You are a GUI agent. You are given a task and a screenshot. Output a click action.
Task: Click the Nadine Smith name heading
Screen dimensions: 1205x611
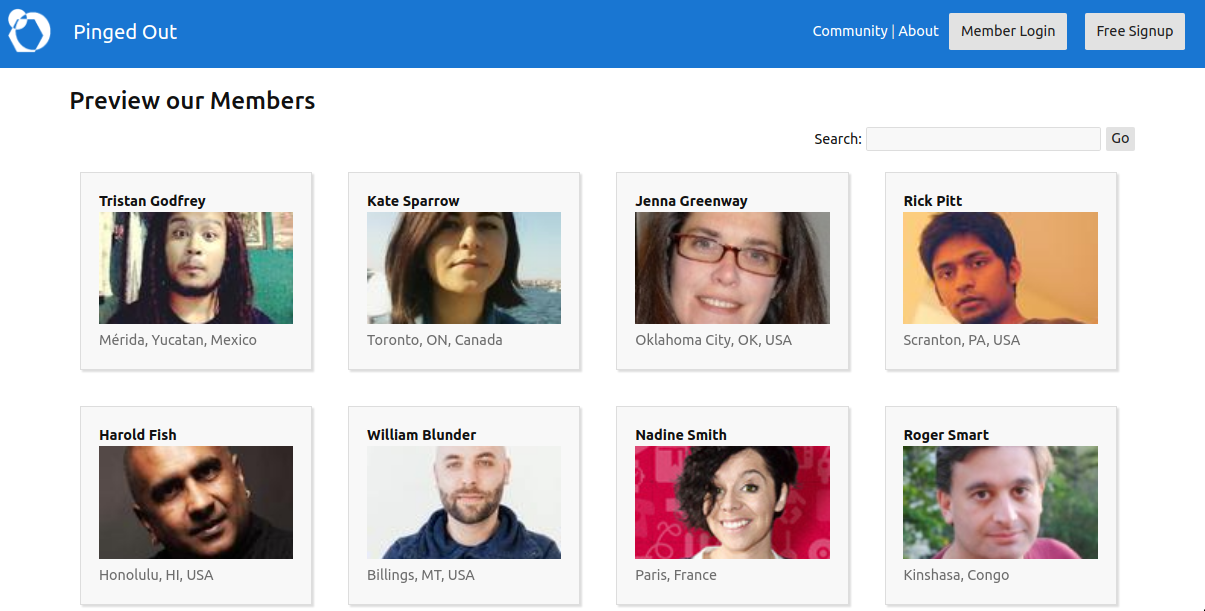point(681,435)
